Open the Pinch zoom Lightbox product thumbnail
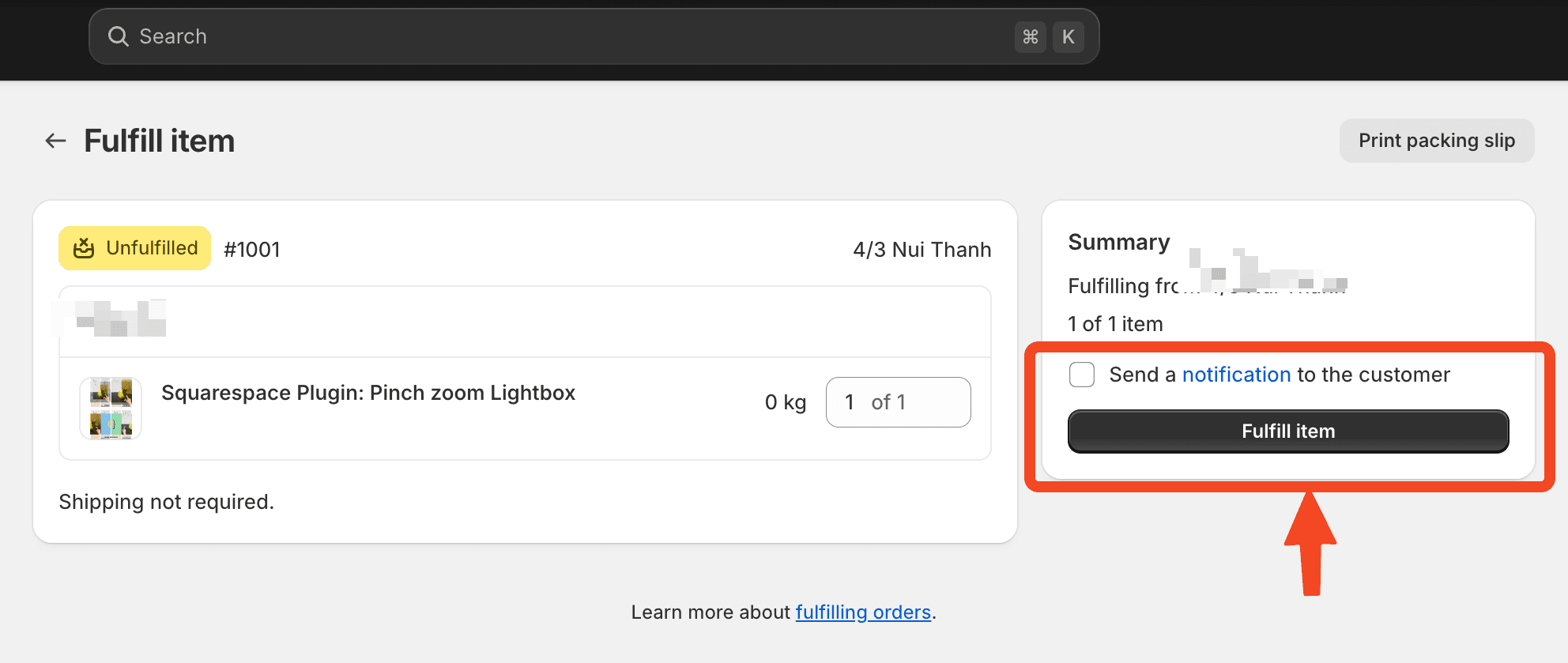Viewport: 1568px width, 663px height. coord(111,408)
